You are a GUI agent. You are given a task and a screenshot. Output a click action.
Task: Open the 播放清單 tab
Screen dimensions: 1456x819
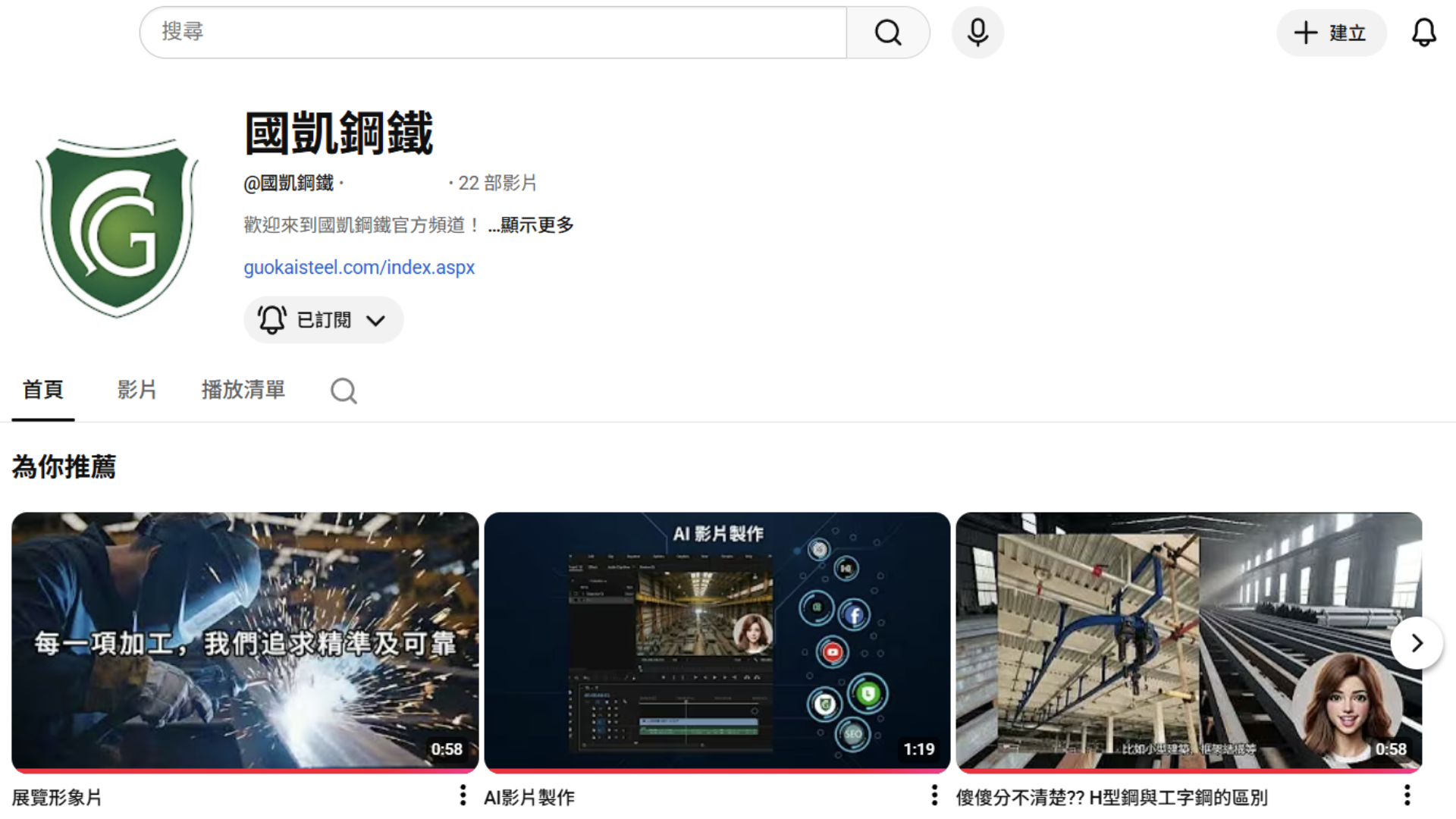coord(243,390)
